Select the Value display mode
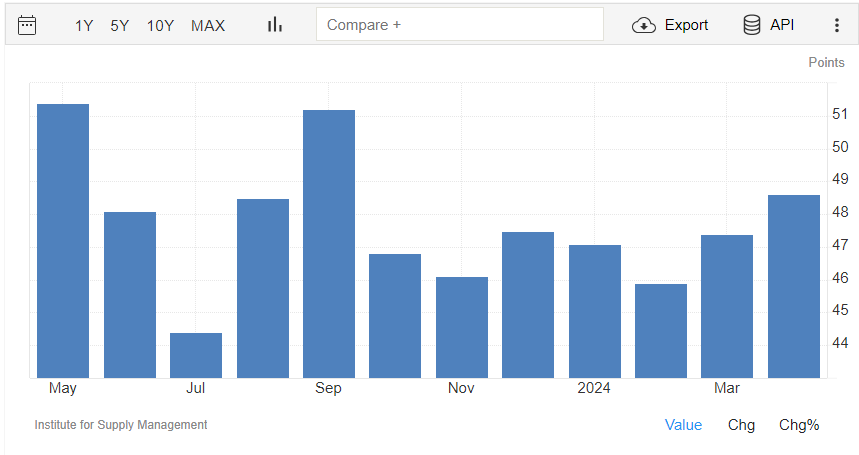This screenshot has width=859, height=455. pos(683,425)
